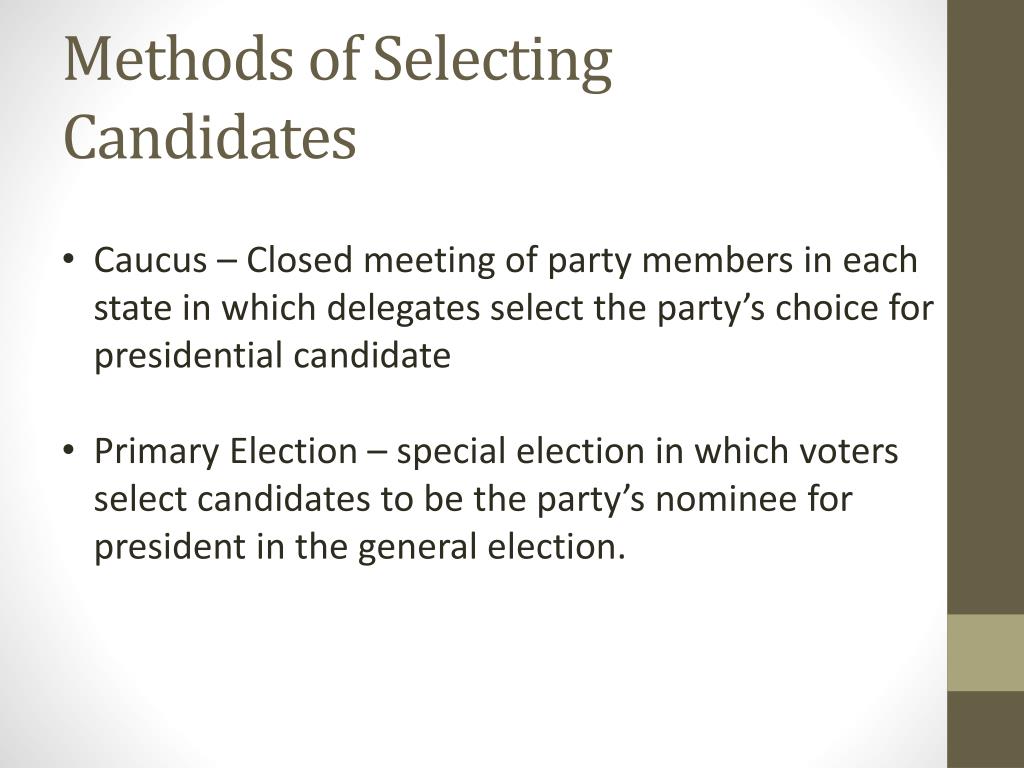Click the first bullet marker before Caucus
The height and width of the screenshot is (768, 1024).
click(69, 260)
